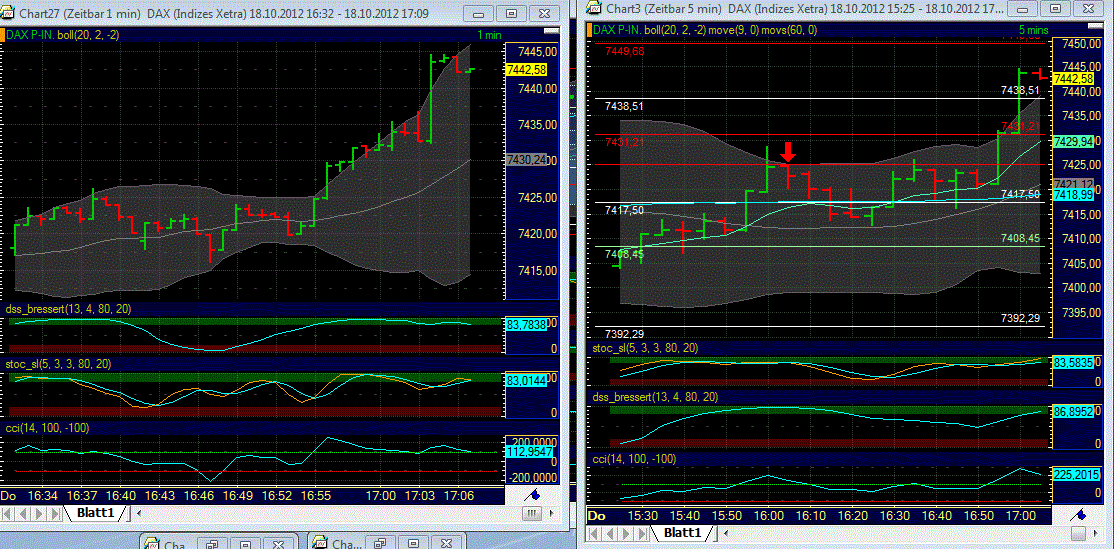Jump to last sheet in Chart27
Image resolution: width=1114 pixels, height=549 pixels.
click(x=56, y=513)
